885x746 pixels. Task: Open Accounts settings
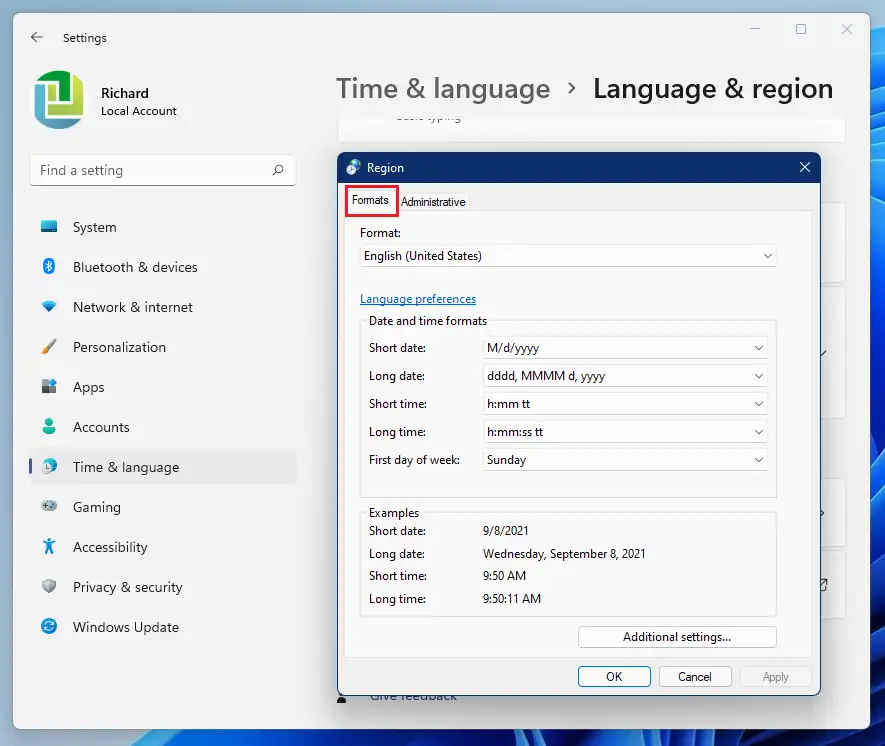[x=163, y=427]
